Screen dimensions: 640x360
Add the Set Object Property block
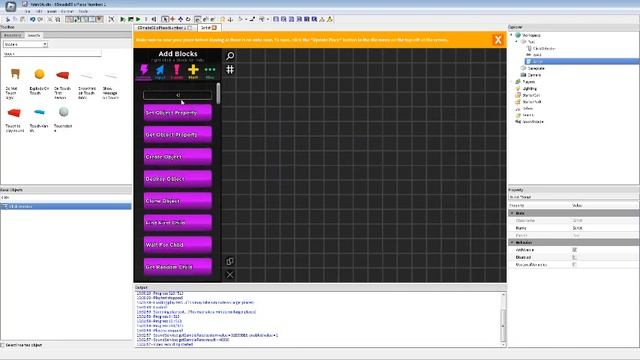coord(178,113)
